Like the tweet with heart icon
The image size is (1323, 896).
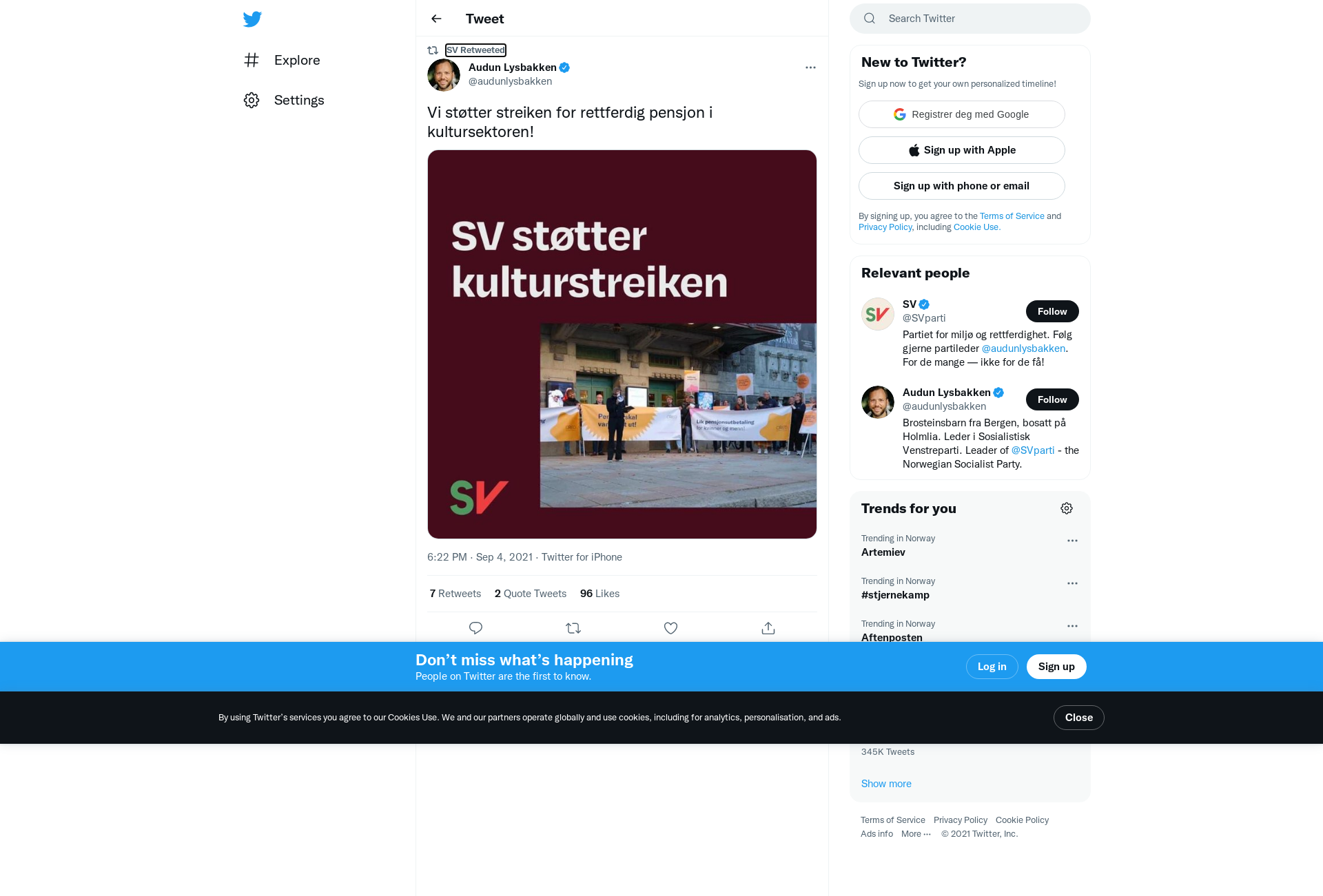[x=670, y=628]
